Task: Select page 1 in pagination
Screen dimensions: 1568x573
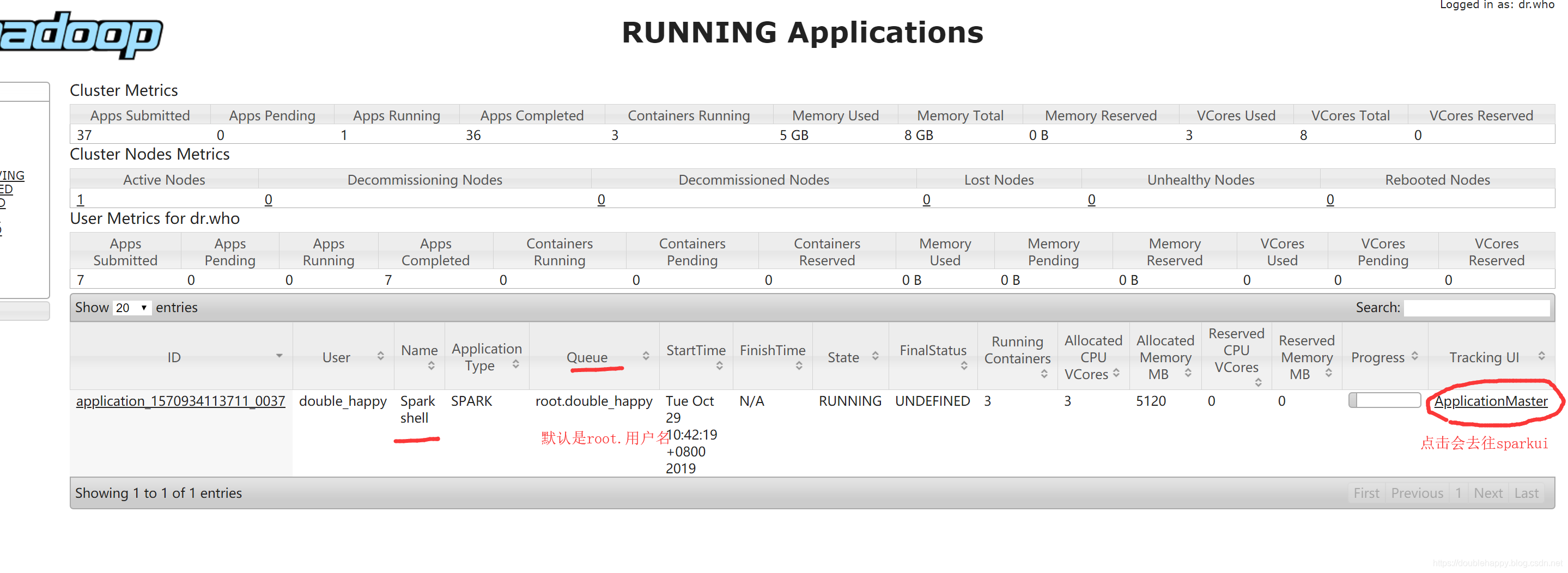Action: pos(1458,493)
